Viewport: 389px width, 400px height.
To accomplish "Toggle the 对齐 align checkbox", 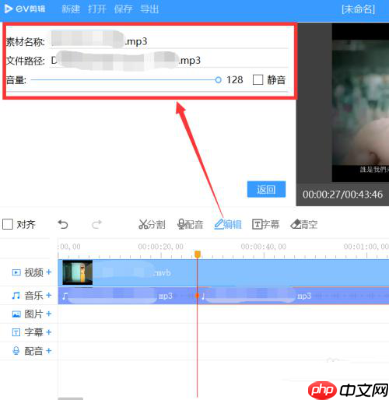I will point(7,224).
